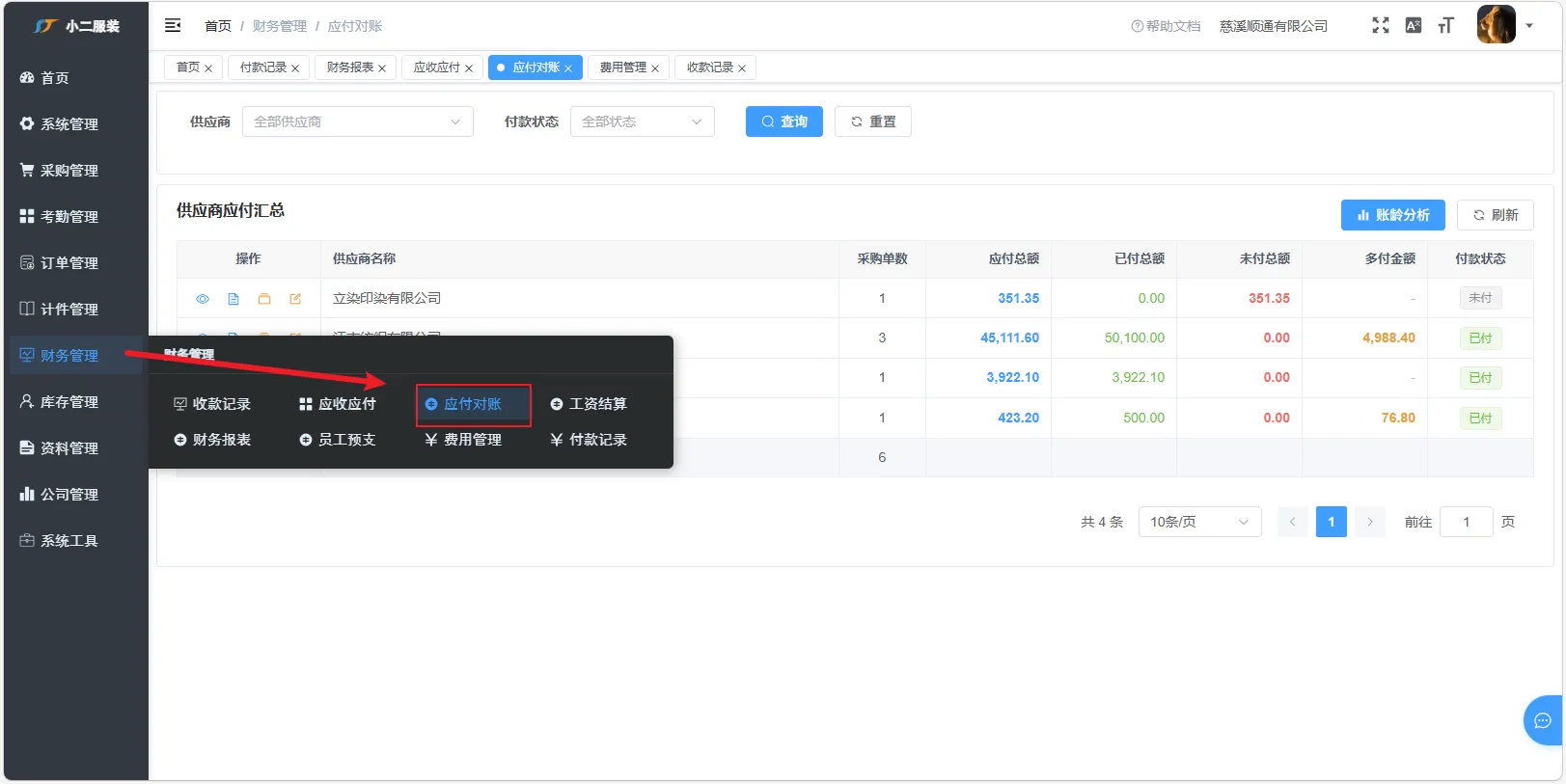Click the 未付 status tag
The image size is (1566, 784).
tap(1480, 298)
